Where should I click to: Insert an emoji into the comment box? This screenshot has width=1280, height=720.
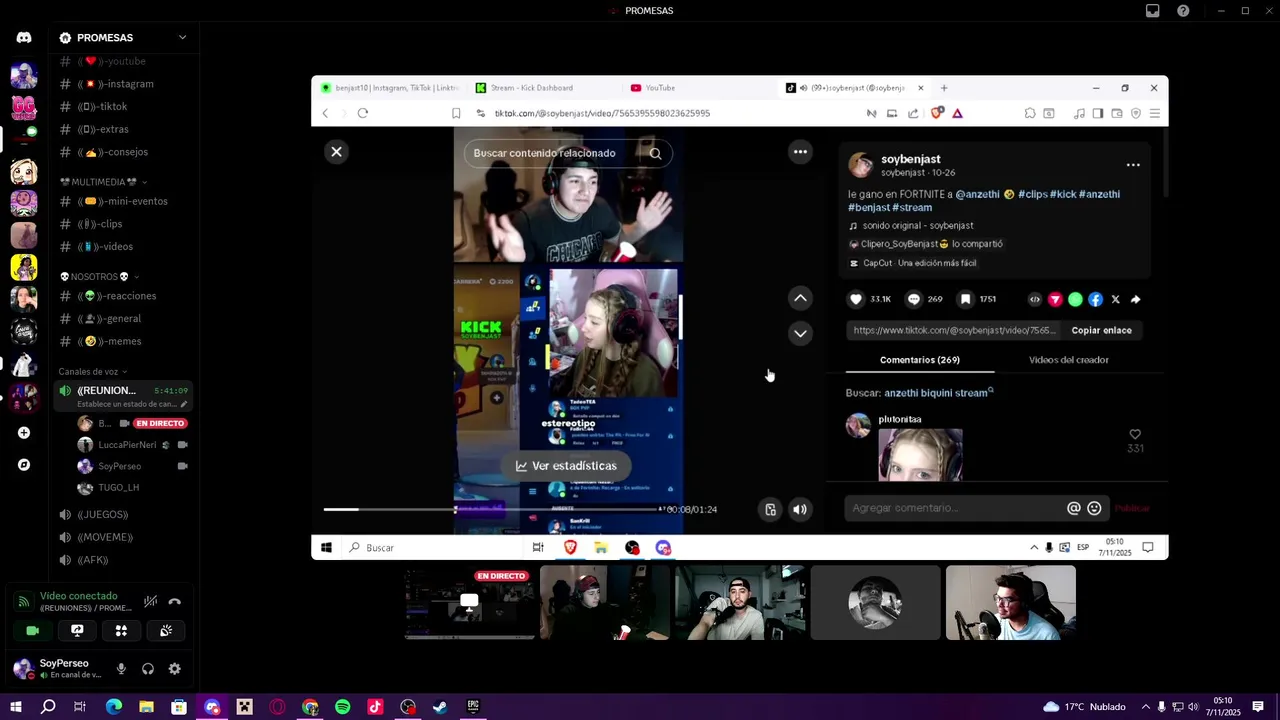point(1094,508)
